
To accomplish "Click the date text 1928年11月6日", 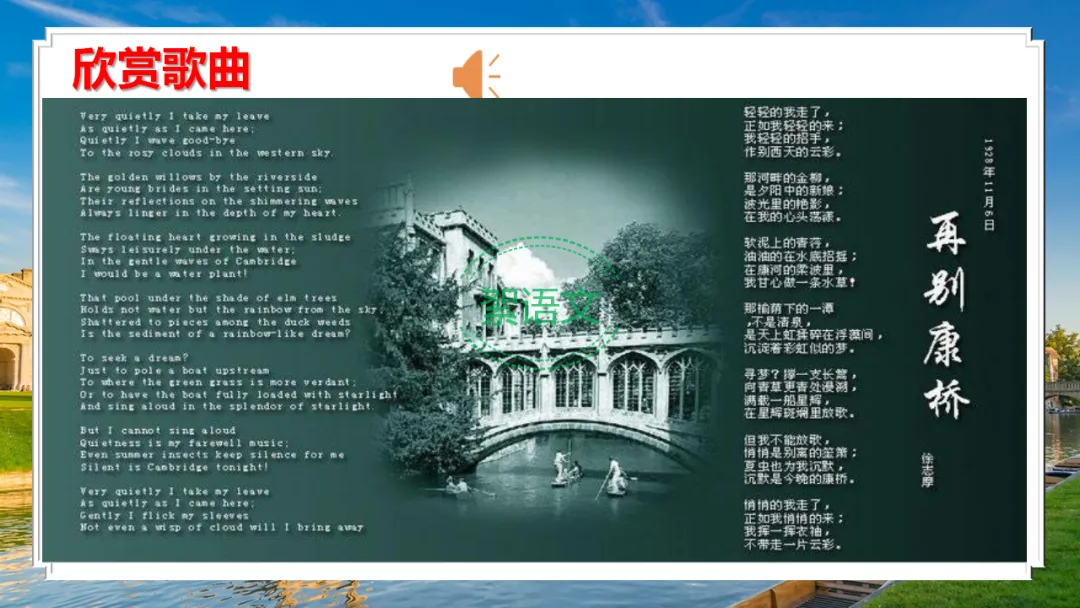I will click(x=989, y=184).
